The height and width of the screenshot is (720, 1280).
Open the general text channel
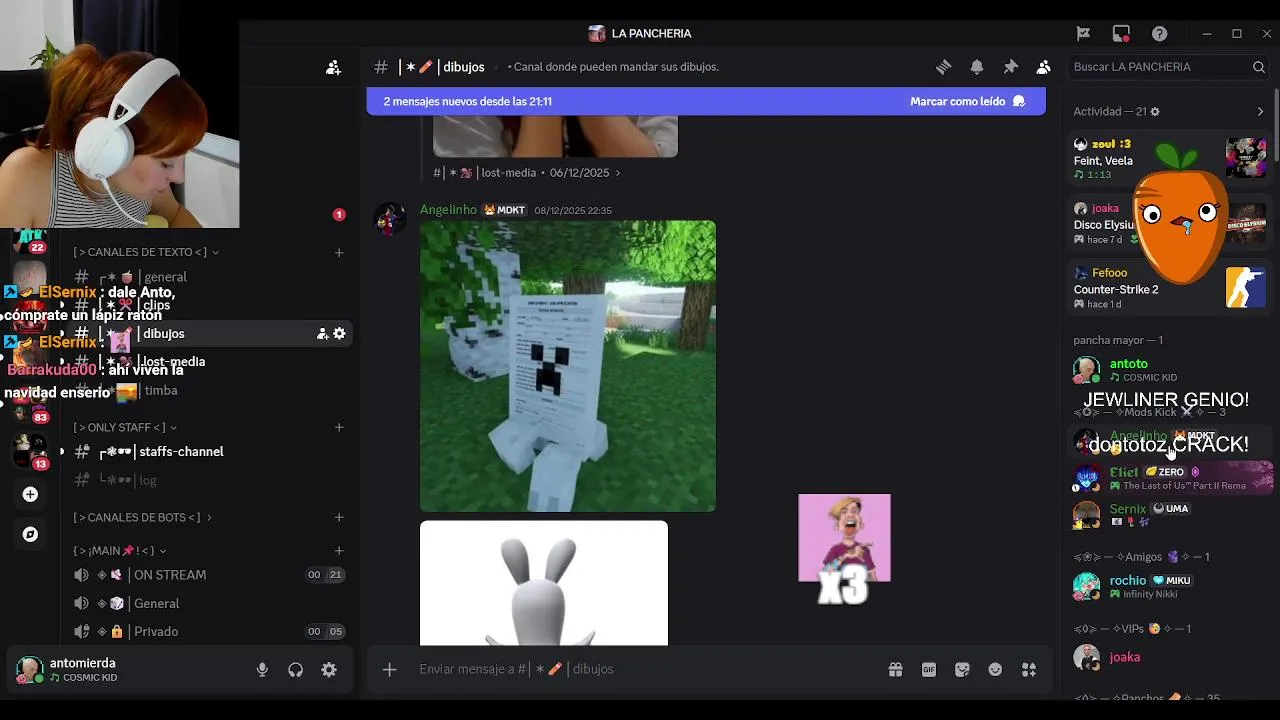pyautogui.click(x=210, y=277)
